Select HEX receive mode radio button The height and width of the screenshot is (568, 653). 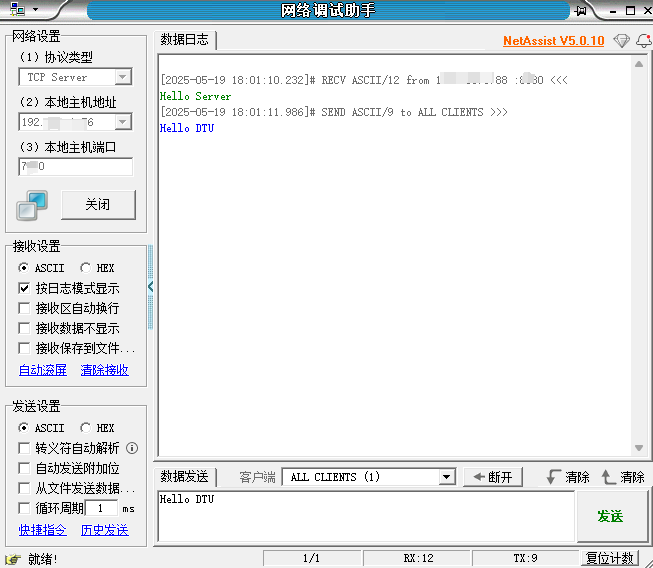[85, 268]
